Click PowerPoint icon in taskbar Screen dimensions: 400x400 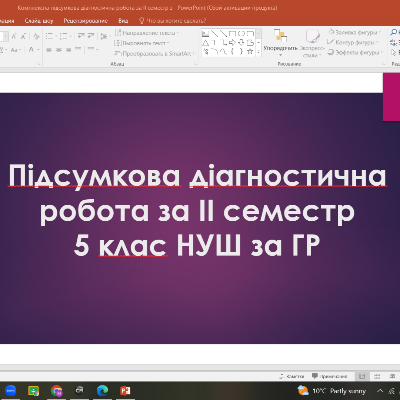pos(125,390)
